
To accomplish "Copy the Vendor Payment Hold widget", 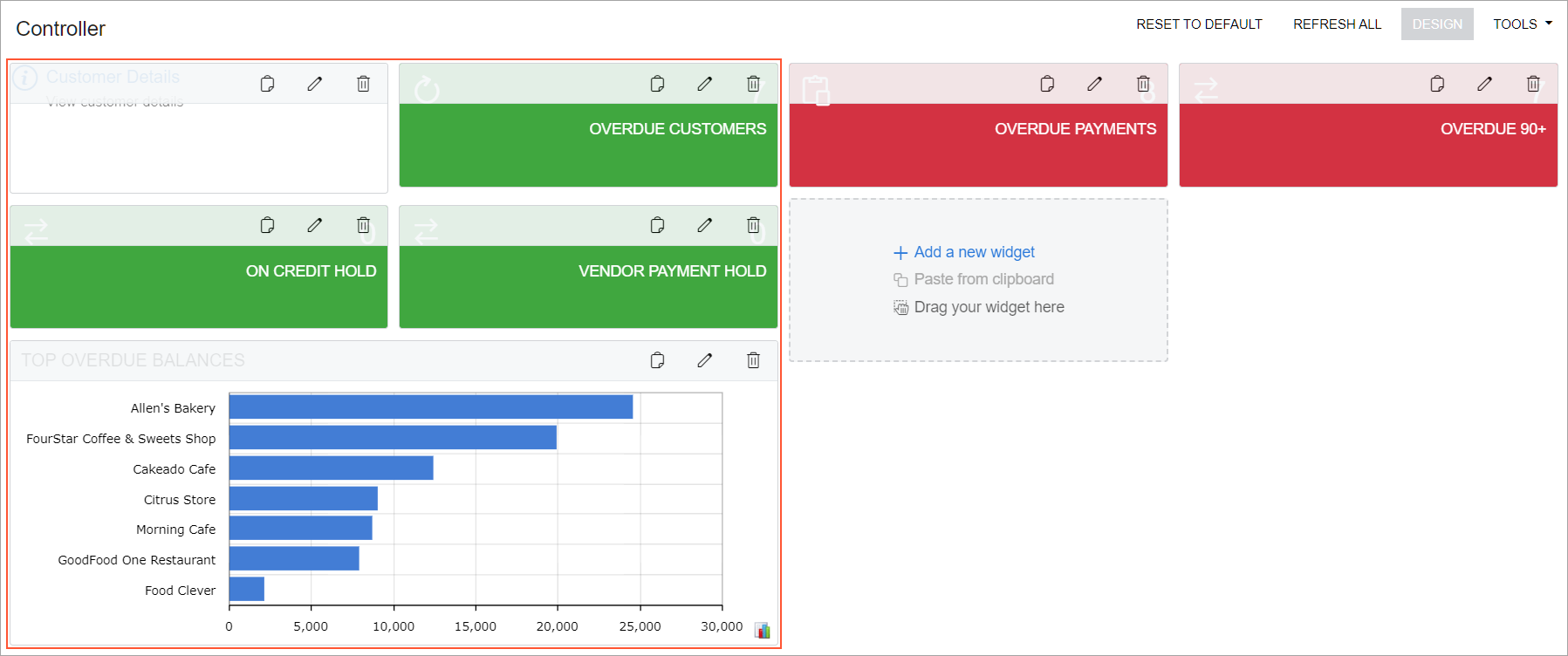I will (x=658, y=225).
